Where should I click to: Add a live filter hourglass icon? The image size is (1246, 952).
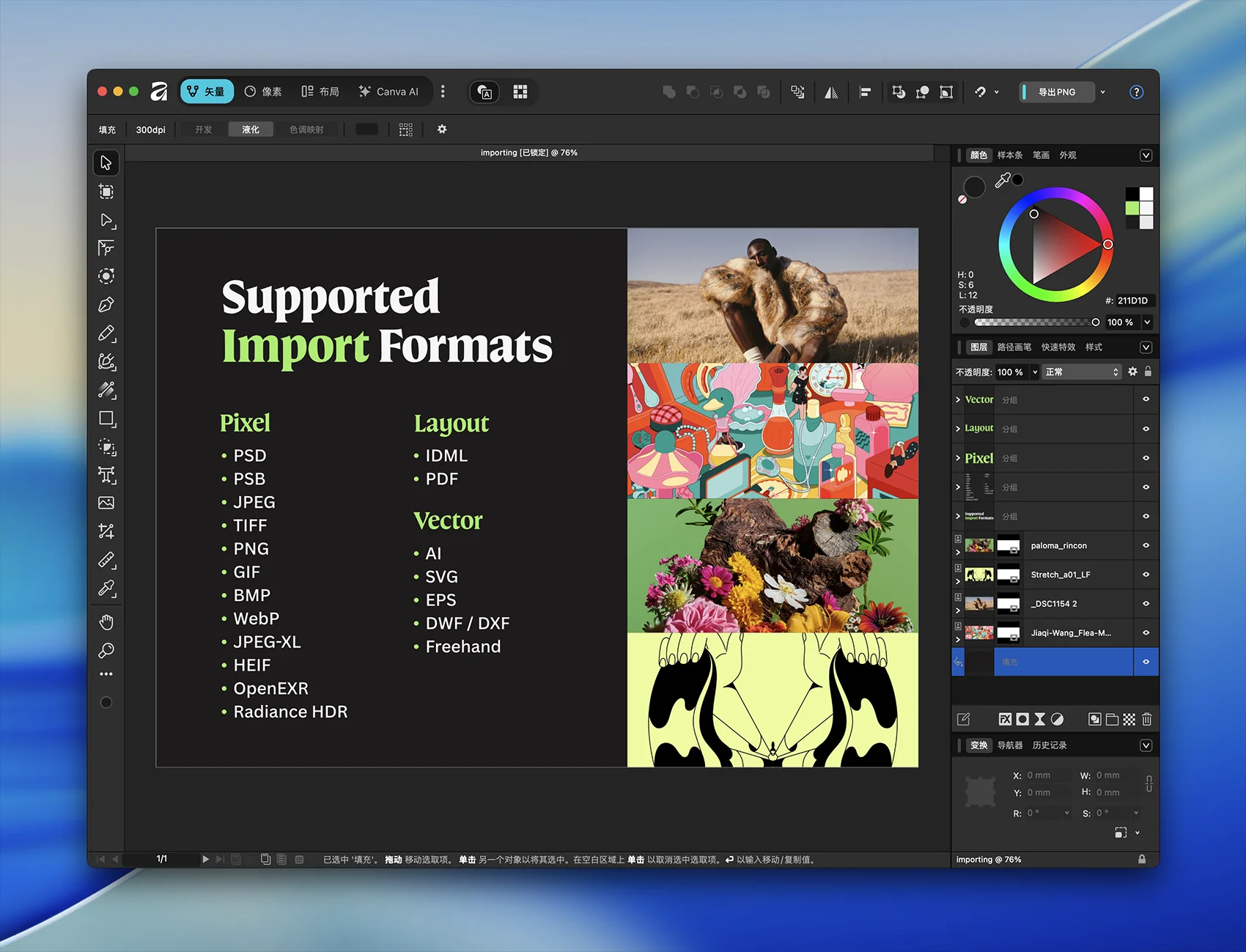pos(1040,720)
